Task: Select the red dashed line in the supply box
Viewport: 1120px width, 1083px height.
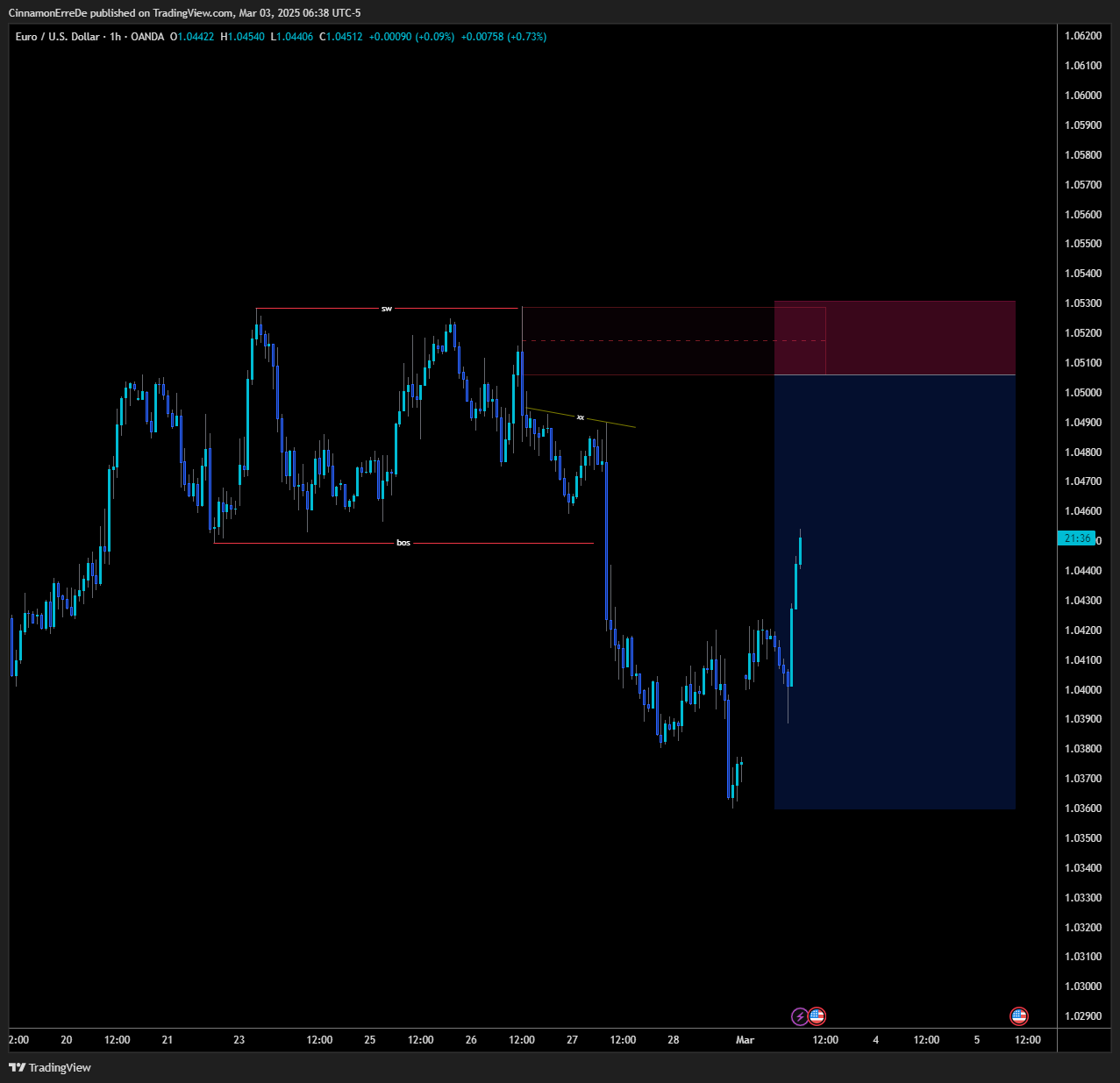Action: point(674,340)
